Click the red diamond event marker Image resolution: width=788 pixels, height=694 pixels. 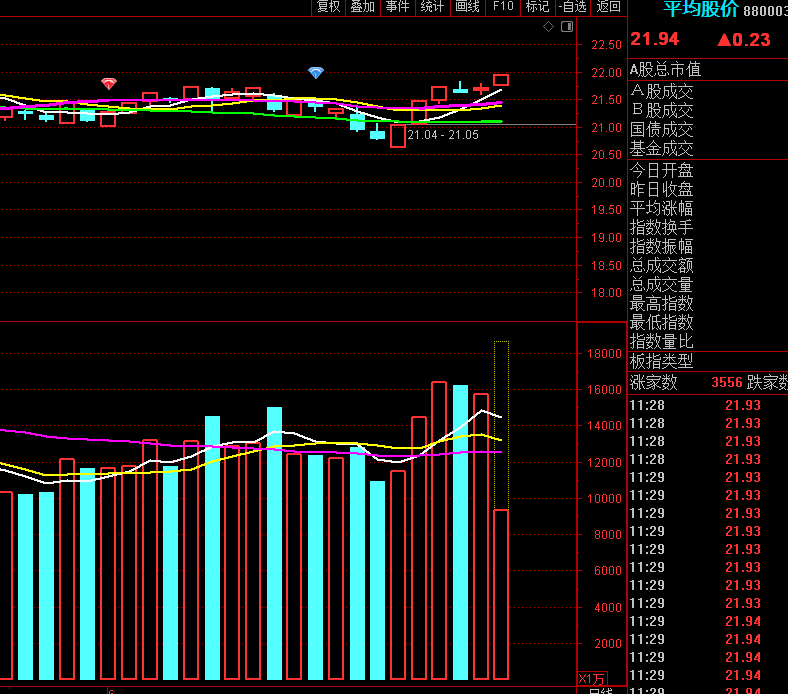(x=109, y=83)
